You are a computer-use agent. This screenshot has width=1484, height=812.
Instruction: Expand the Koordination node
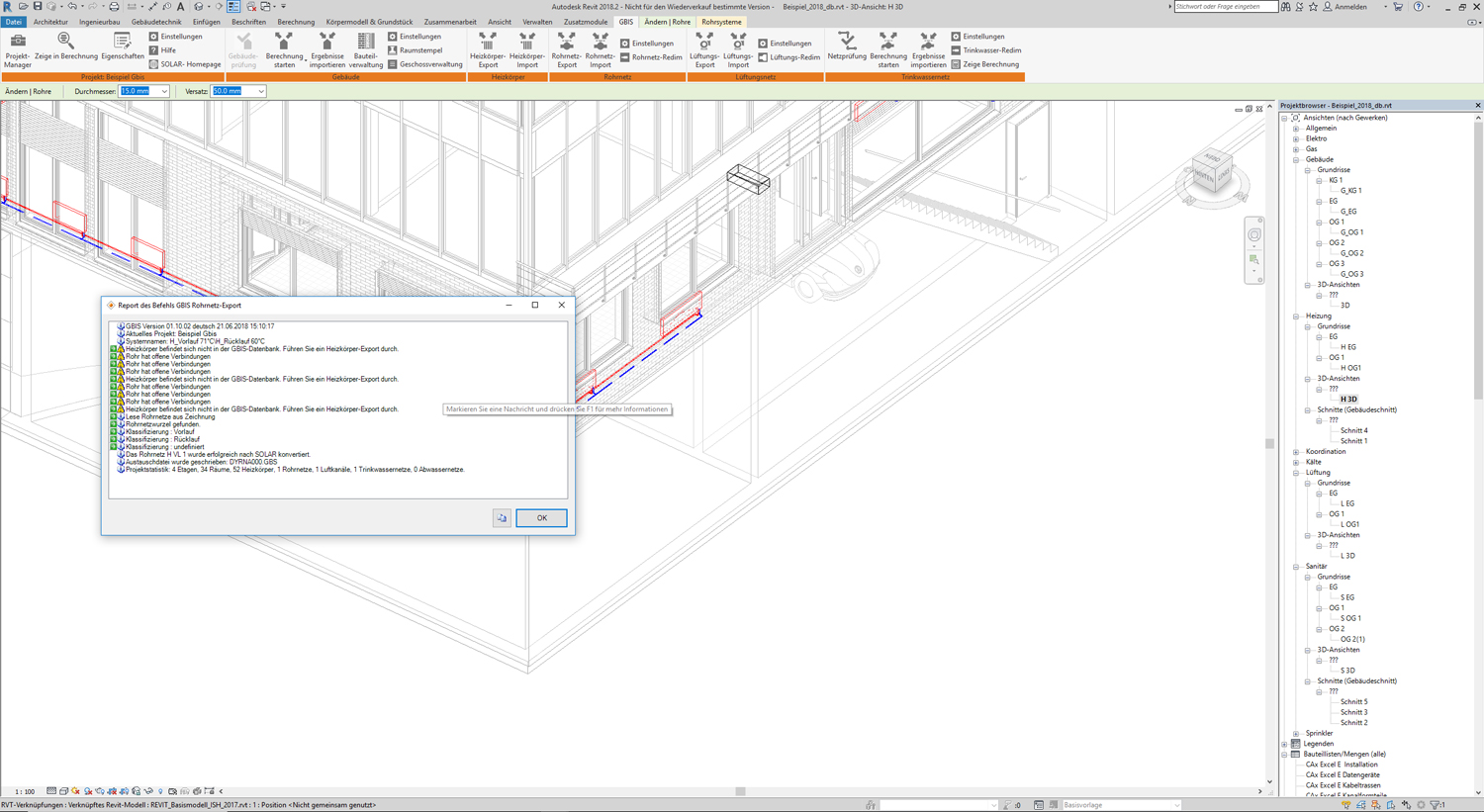[x=1296, y=452]
